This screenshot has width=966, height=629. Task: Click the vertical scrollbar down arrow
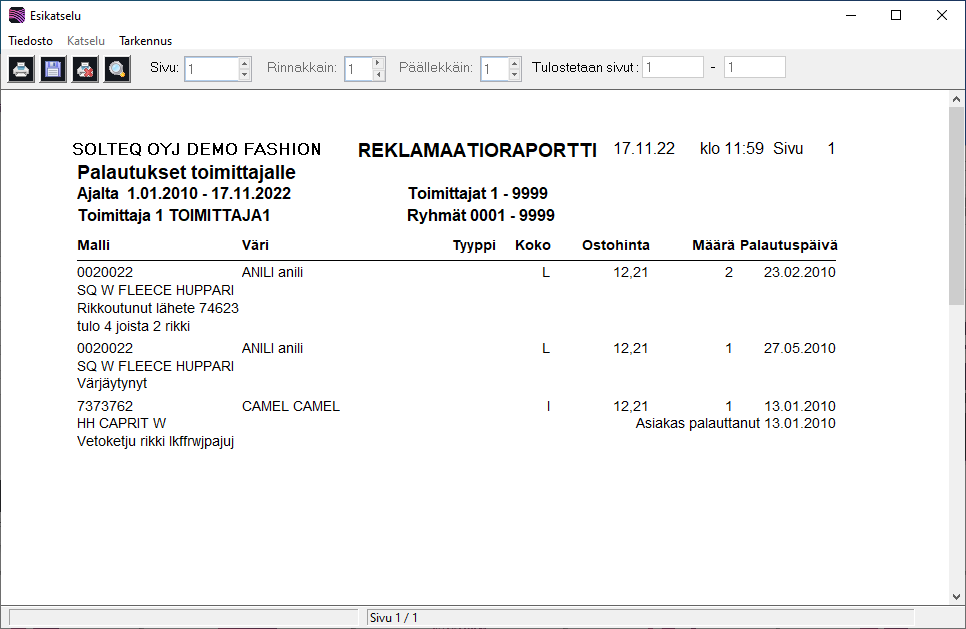[957, 597]
